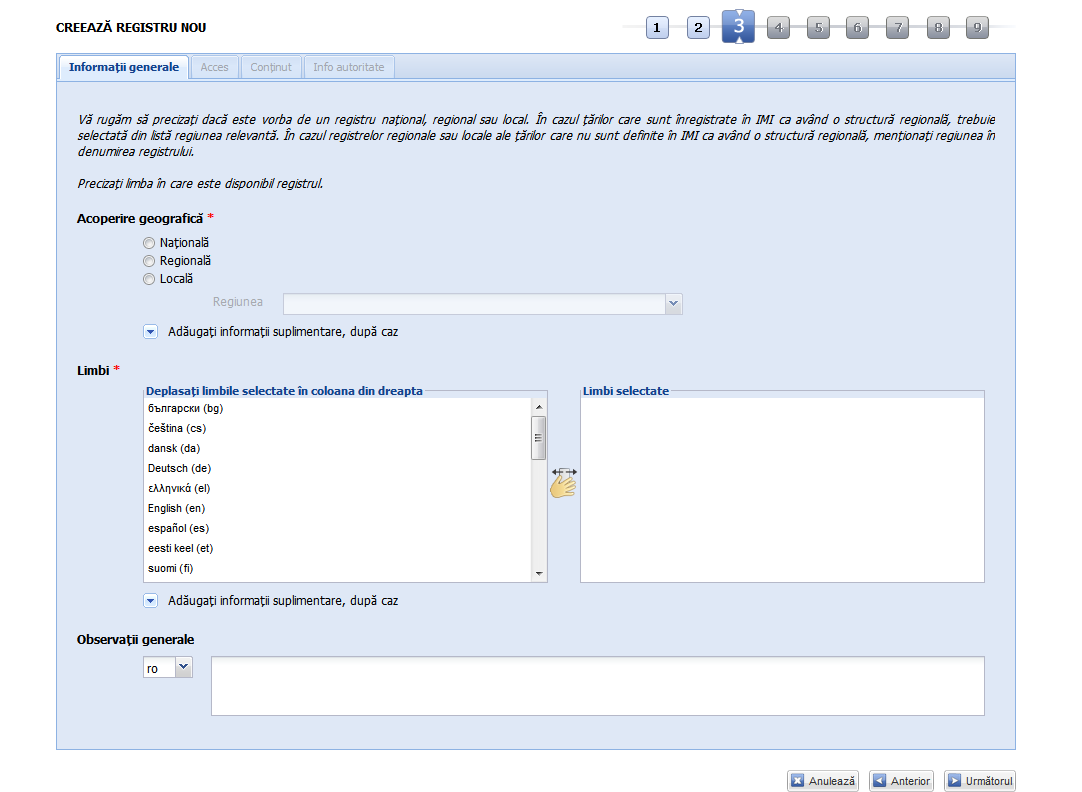Click the hand transfer icon between language lists
Screen dimensions: 1082x792
(x=564, y=482)
